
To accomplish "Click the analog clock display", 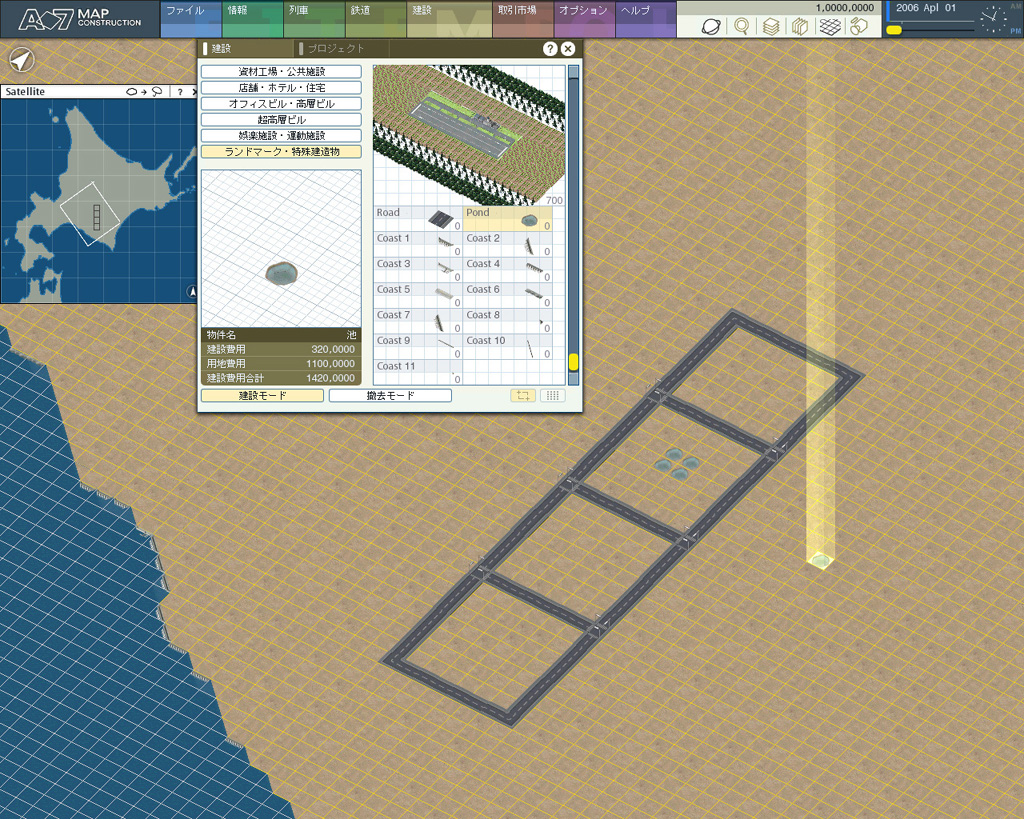I will click(993, 20).
